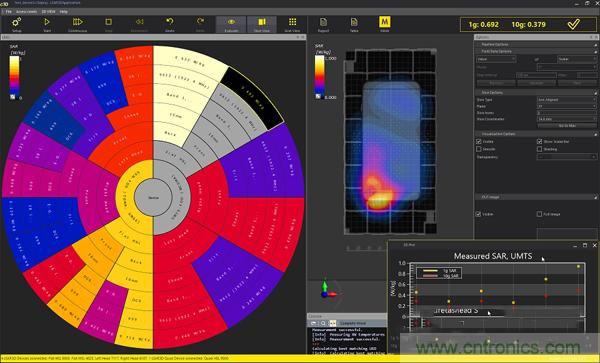Click the yellow M mode icon
This screenshot has height=363, width=600.
coord(385,22)
